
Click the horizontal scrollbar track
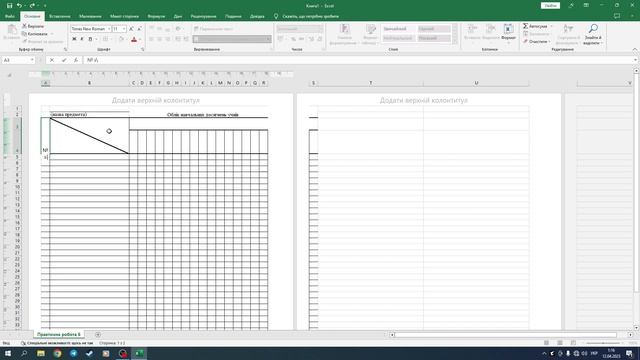pos(506,335)
